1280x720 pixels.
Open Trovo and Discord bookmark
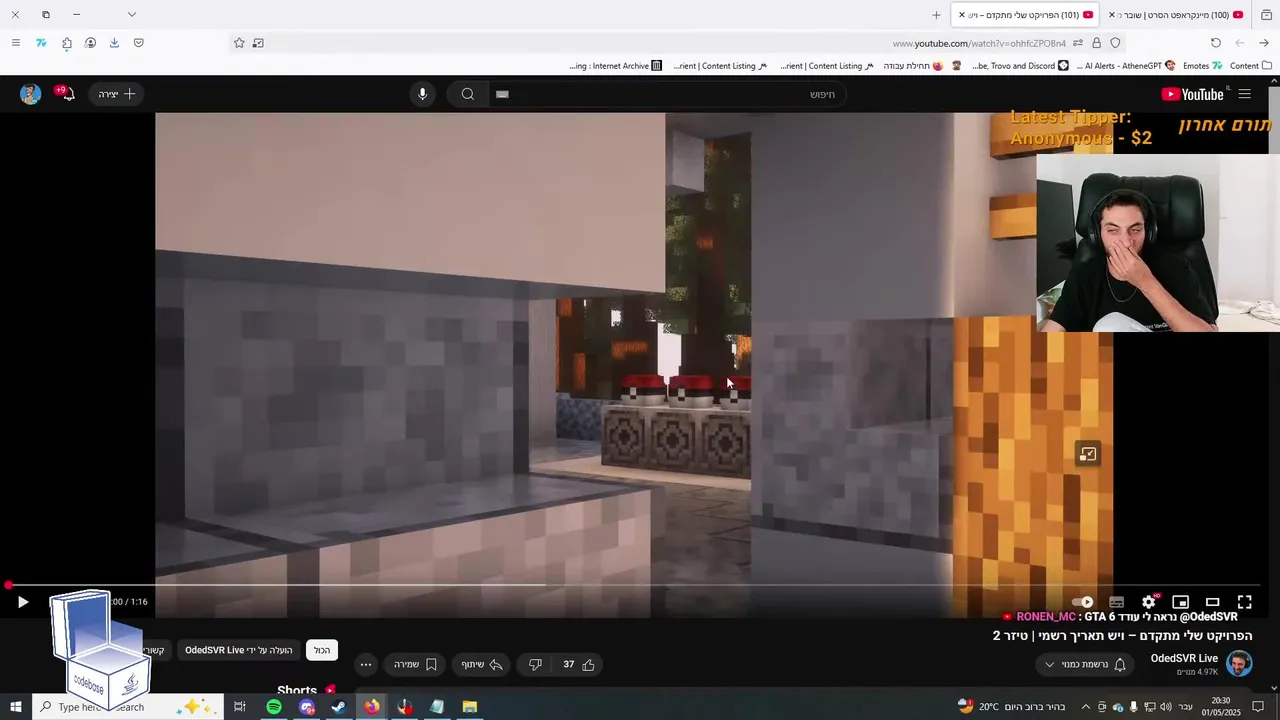(x=1020, y=66)
